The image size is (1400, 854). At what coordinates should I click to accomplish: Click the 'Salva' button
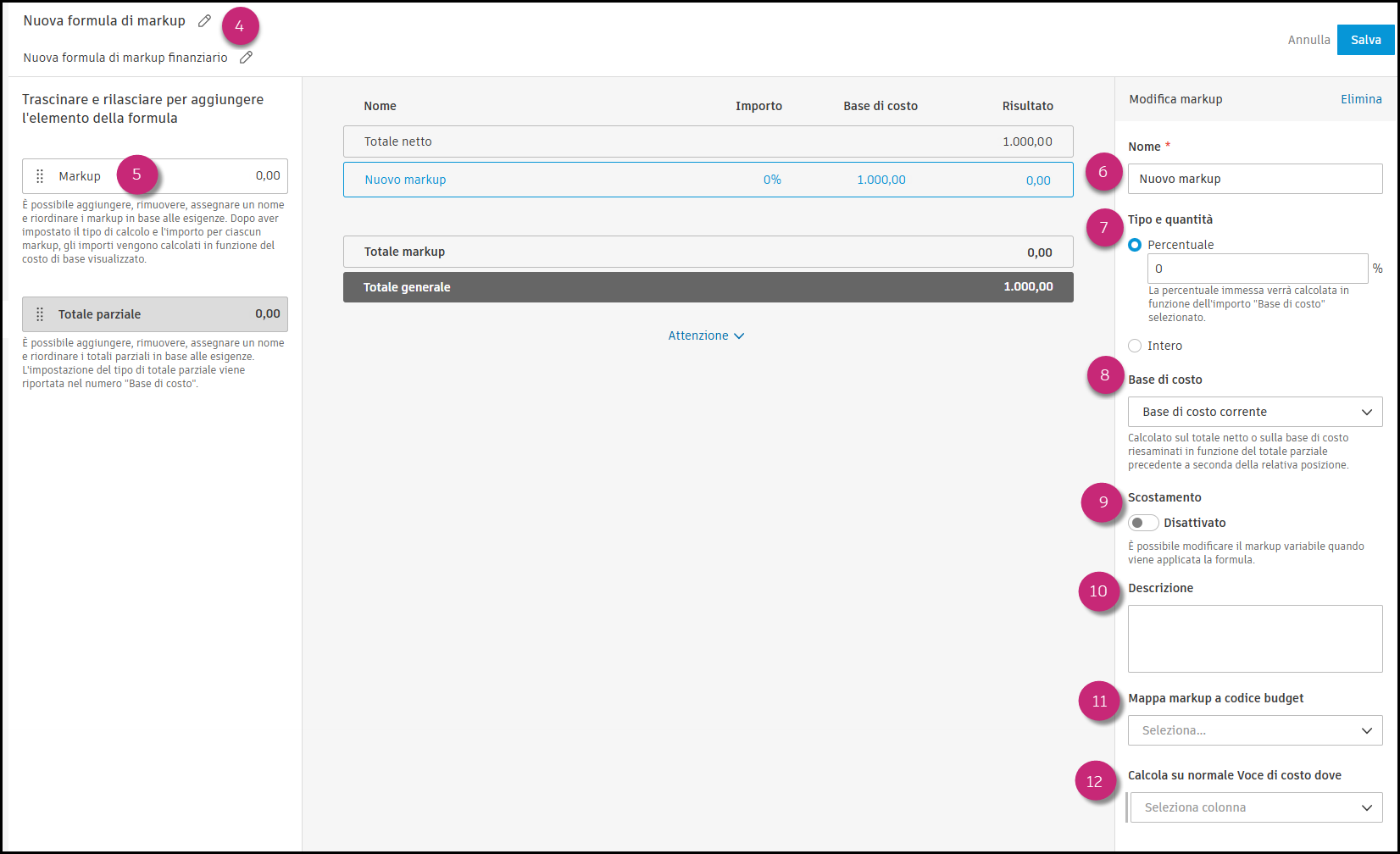(x=1366, y=39)
